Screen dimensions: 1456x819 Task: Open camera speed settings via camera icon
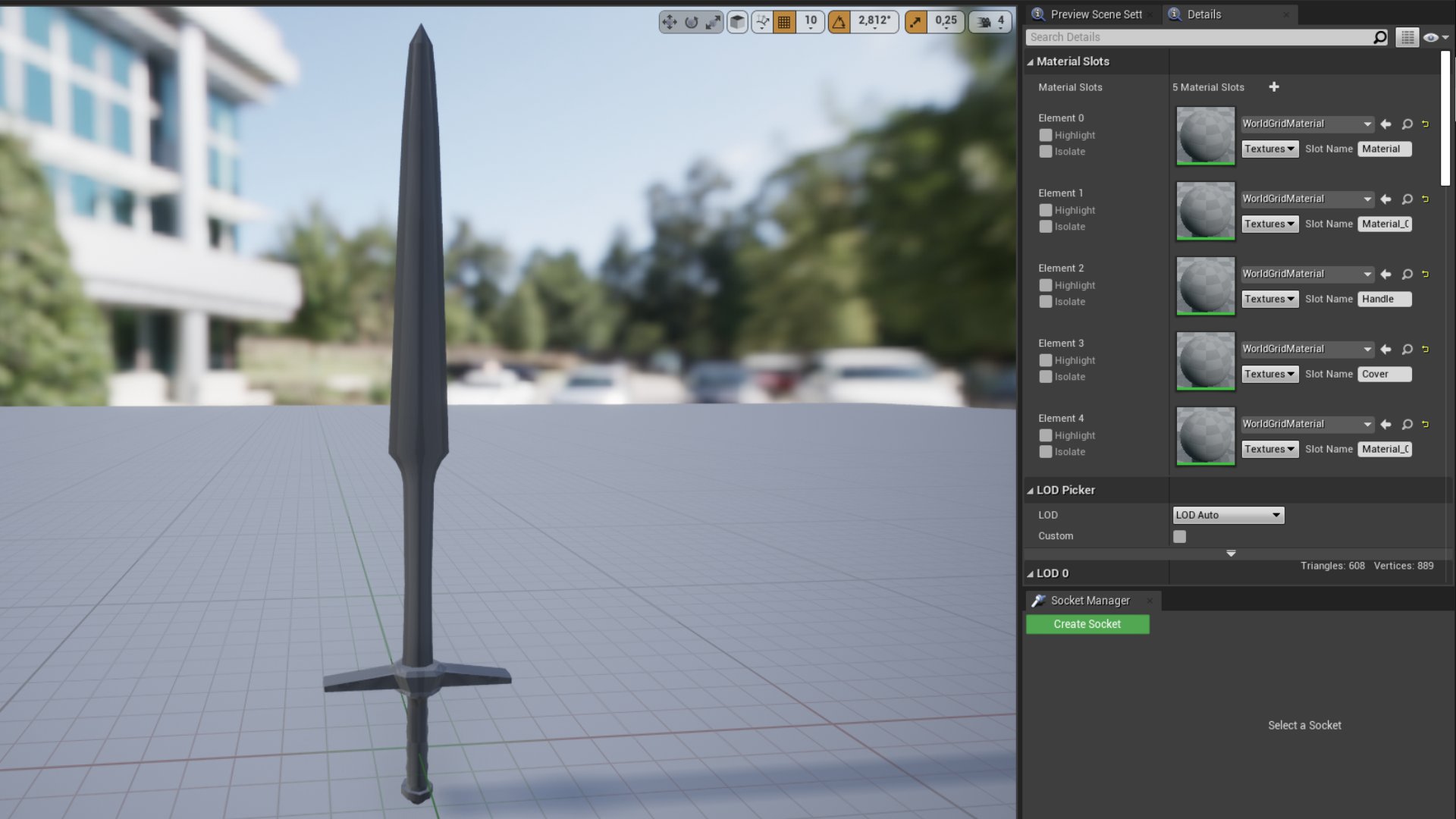(984, 22)
